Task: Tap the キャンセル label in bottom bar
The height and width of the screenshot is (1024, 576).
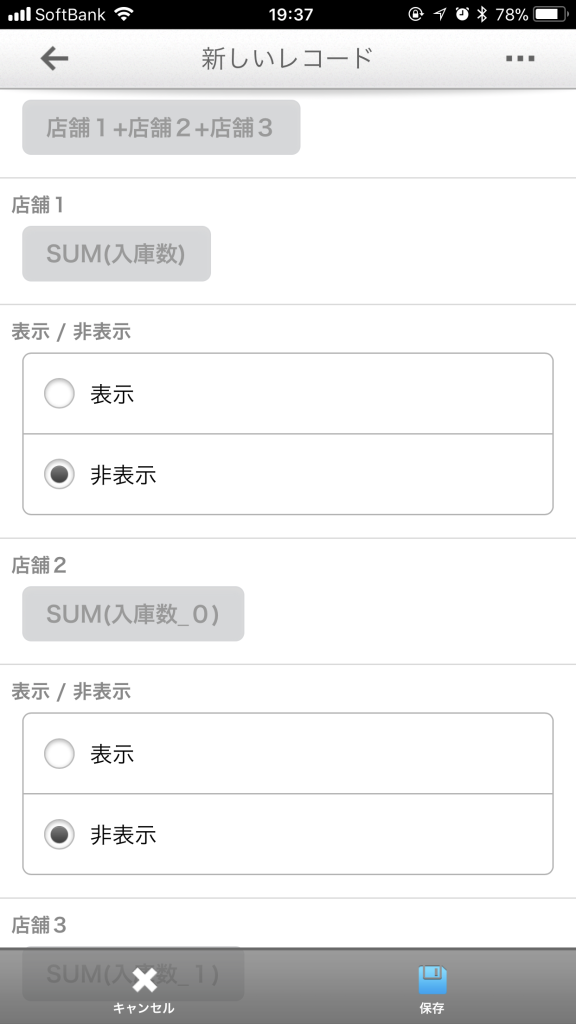Action: [144, 1008]
